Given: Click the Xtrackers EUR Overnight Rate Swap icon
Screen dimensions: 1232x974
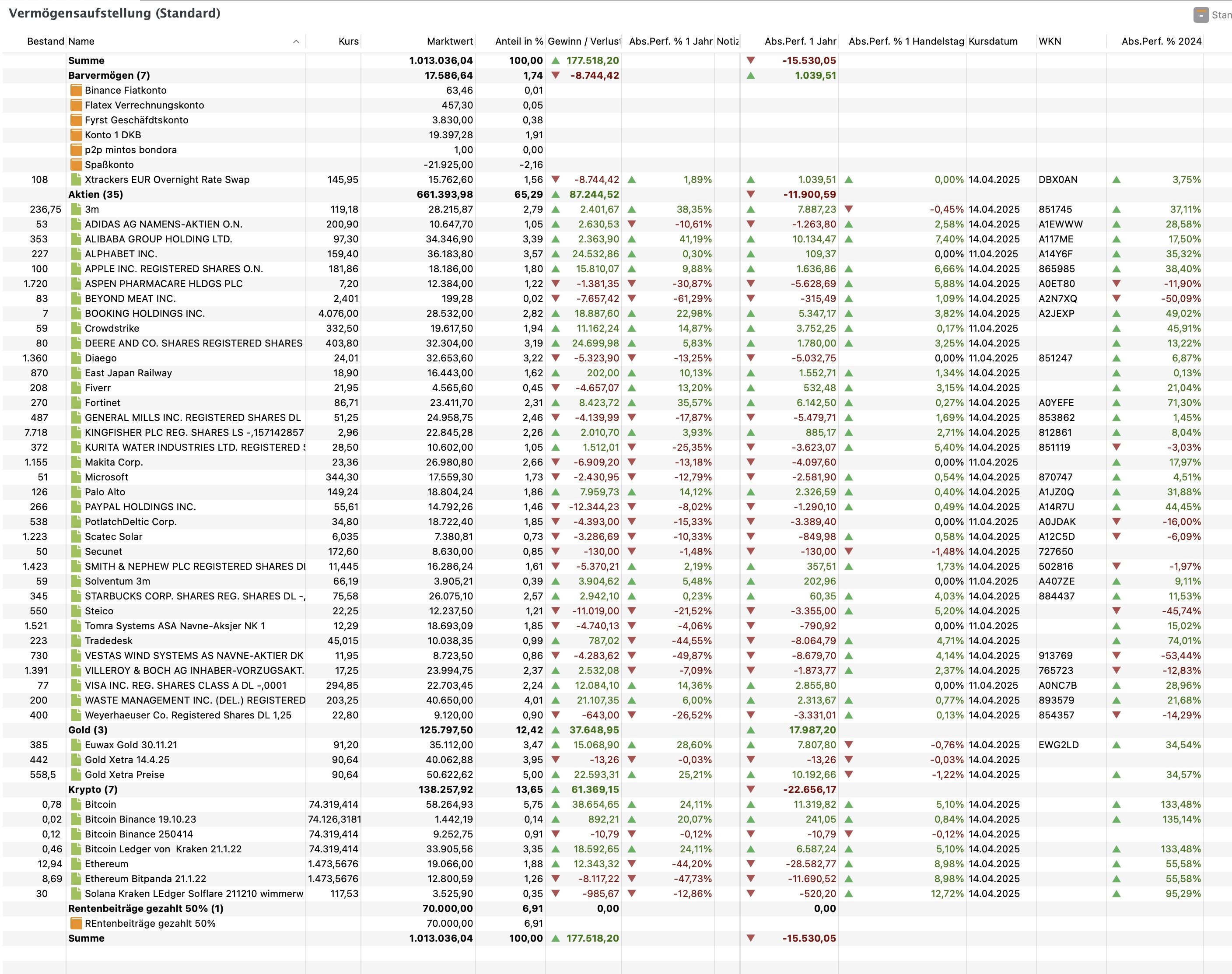Looking at the screenshot, I should pos(76,180).
